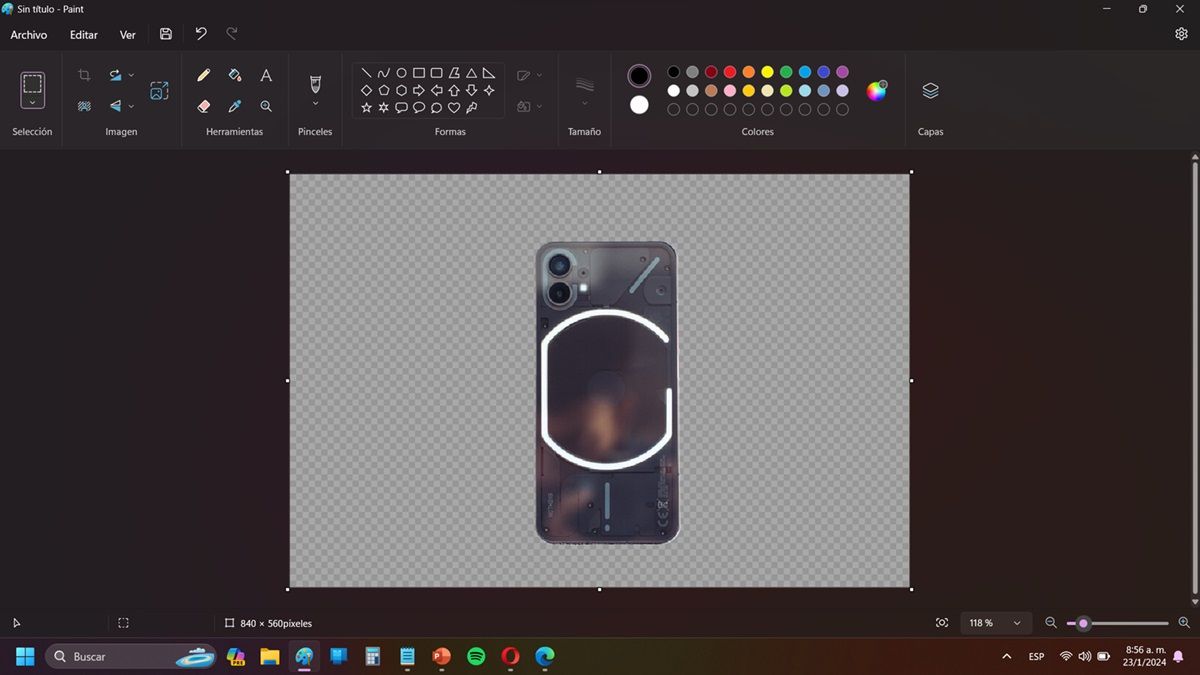Viewport: 1200px width, 675px height.
Task: Click the Undo arrow
Action: [x=201, y=34]
